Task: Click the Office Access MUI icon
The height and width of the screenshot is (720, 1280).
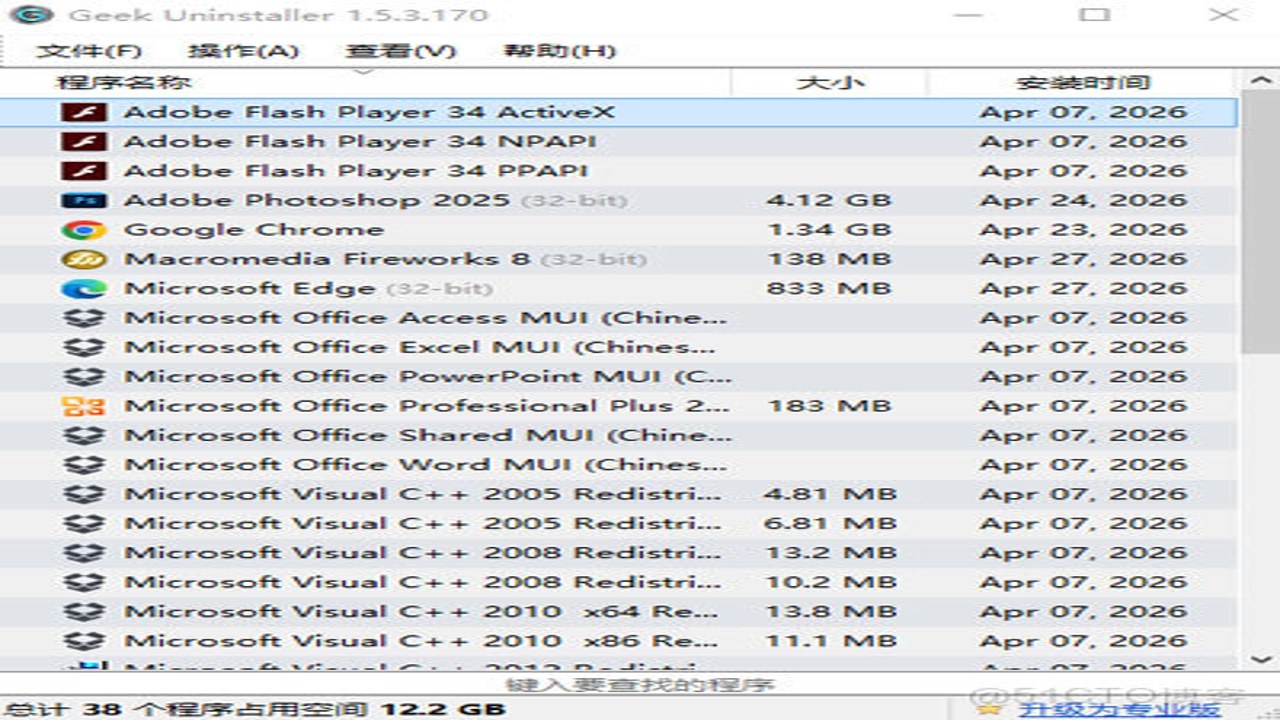Action: point(83,318)
